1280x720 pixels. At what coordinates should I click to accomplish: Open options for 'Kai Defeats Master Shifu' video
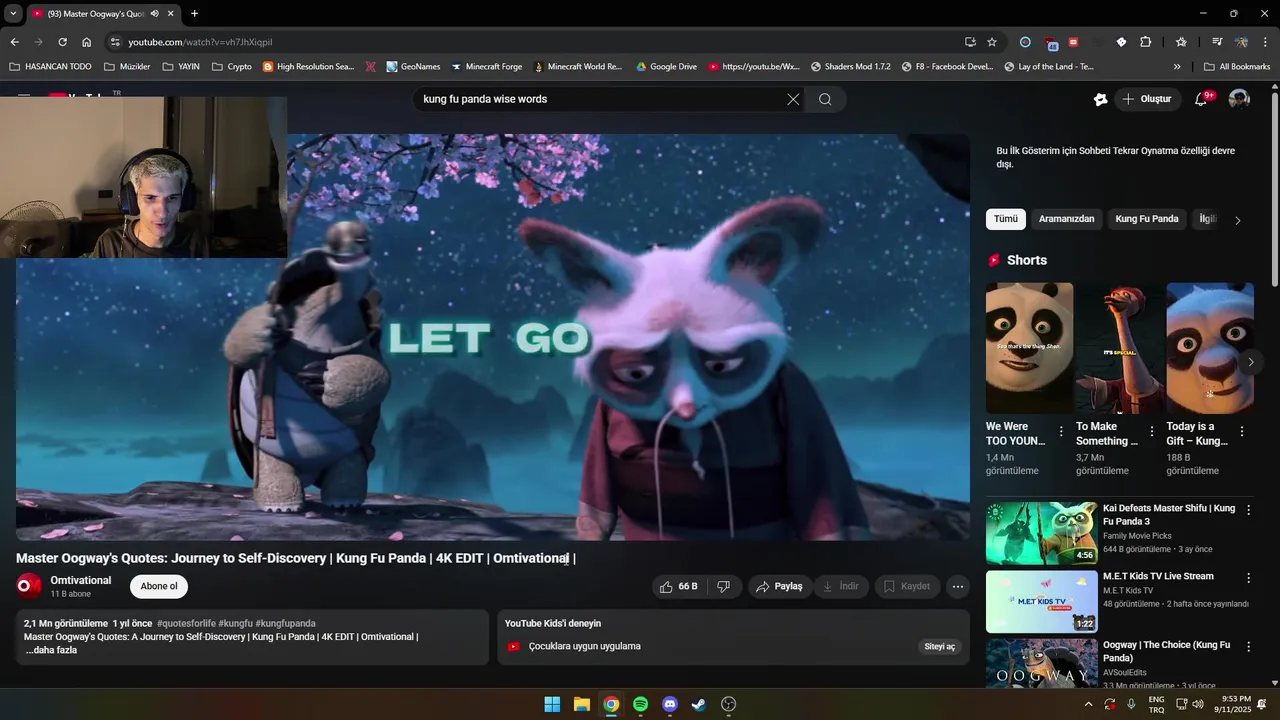pos(1248,510)
